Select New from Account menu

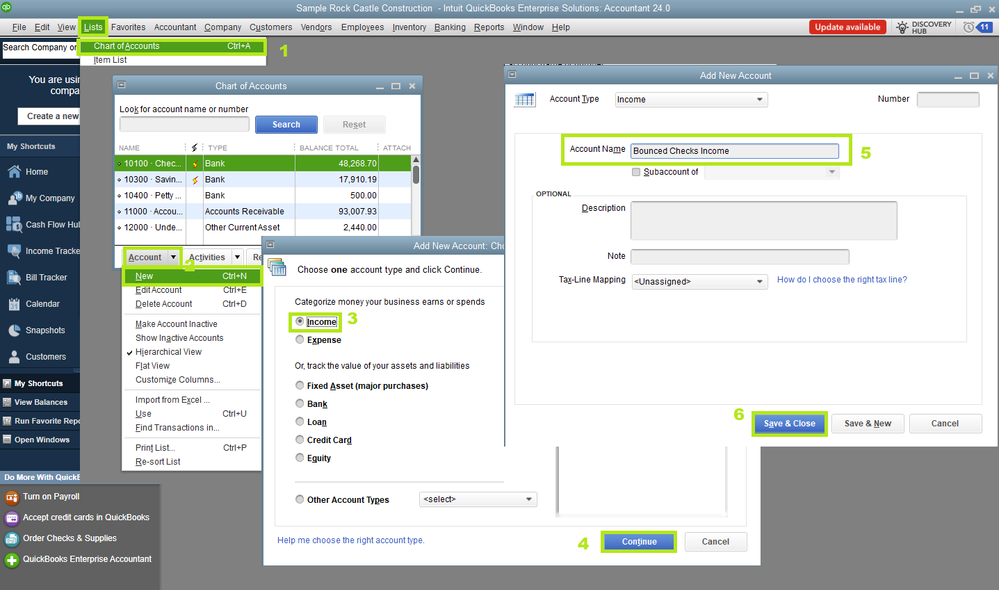coord(191,276)
